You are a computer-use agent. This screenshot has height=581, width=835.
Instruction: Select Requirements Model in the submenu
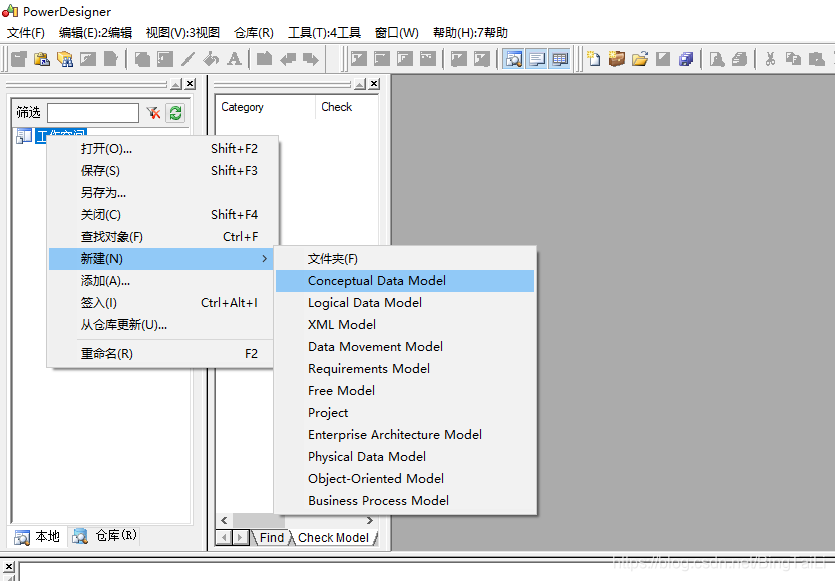(405, 369)
